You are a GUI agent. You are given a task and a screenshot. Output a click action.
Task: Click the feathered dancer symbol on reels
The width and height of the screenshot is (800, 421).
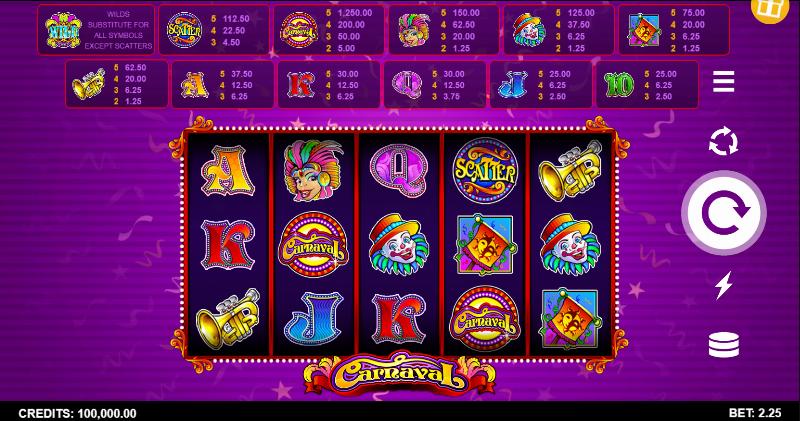pos(312,170)
